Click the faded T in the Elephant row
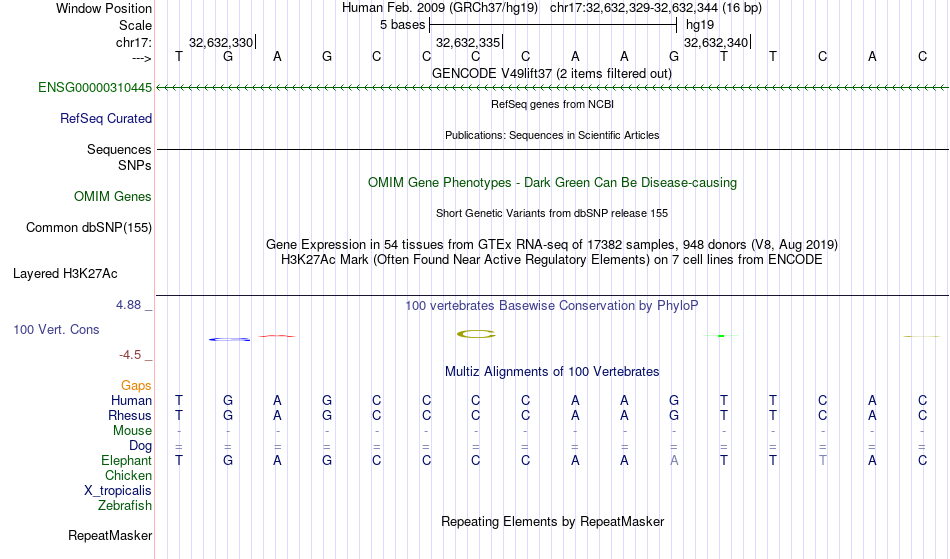This screenshot has width=950, height=559. (822, 461)
